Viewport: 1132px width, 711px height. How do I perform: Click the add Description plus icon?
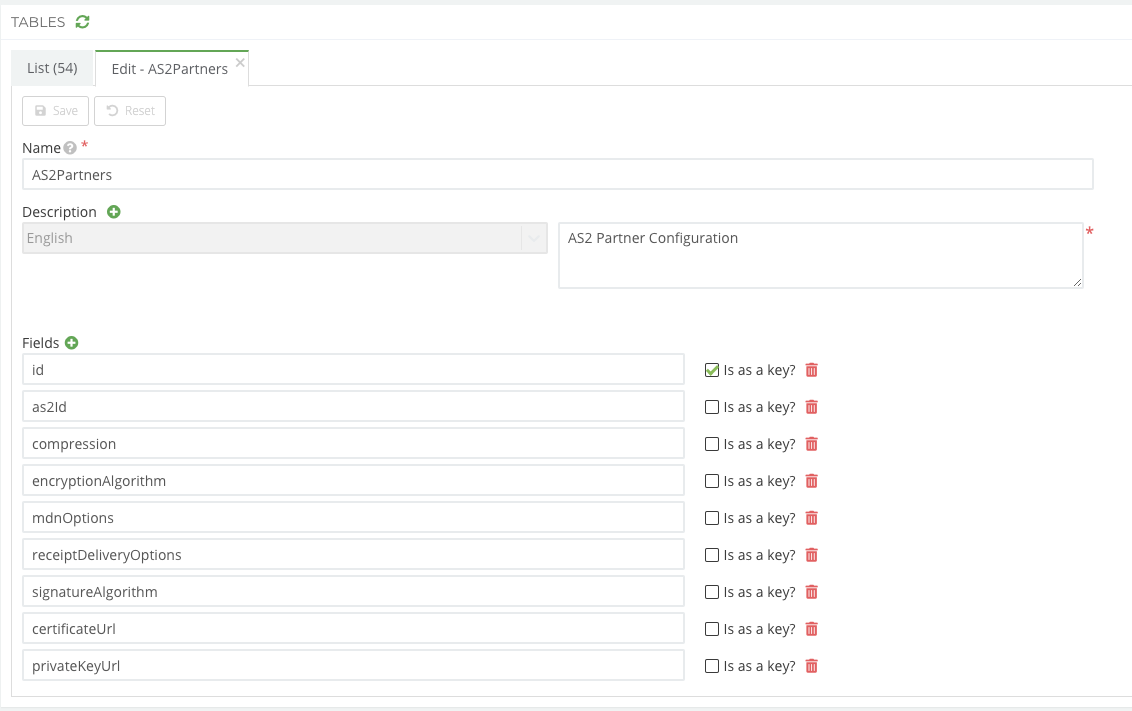(x=113, y=212)
